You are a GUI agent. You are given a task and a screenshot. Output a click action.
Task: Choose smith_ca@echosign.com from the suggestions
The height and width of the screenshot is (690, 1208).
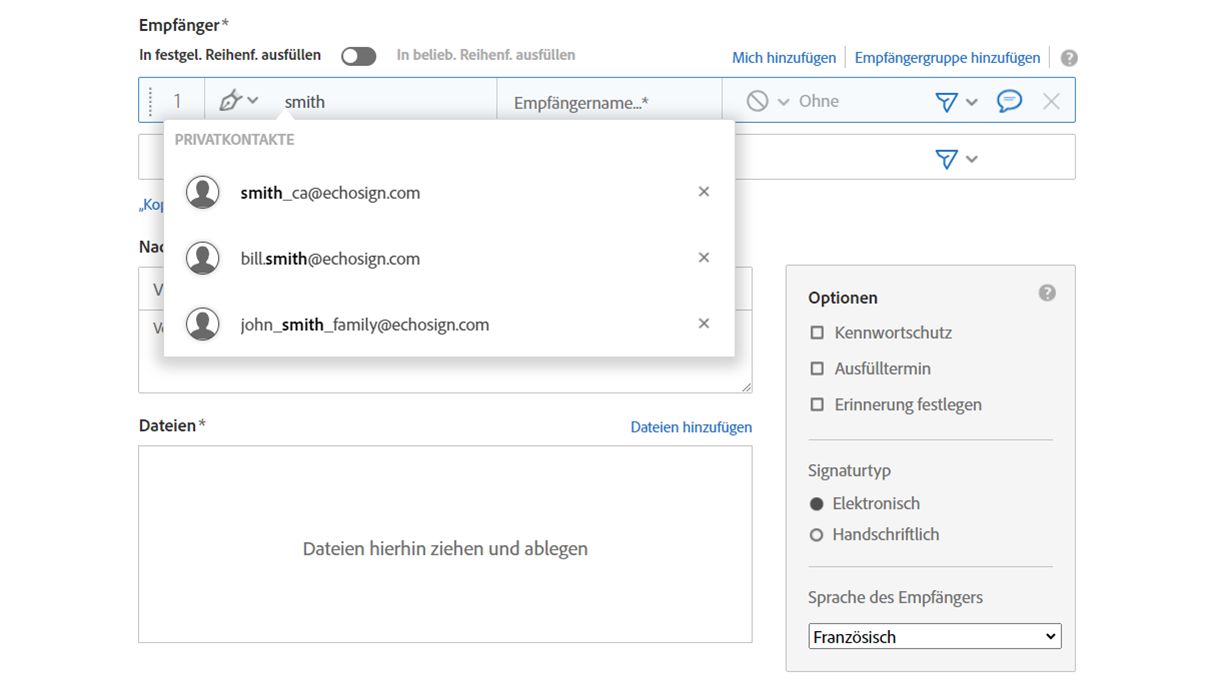point(449,192)
